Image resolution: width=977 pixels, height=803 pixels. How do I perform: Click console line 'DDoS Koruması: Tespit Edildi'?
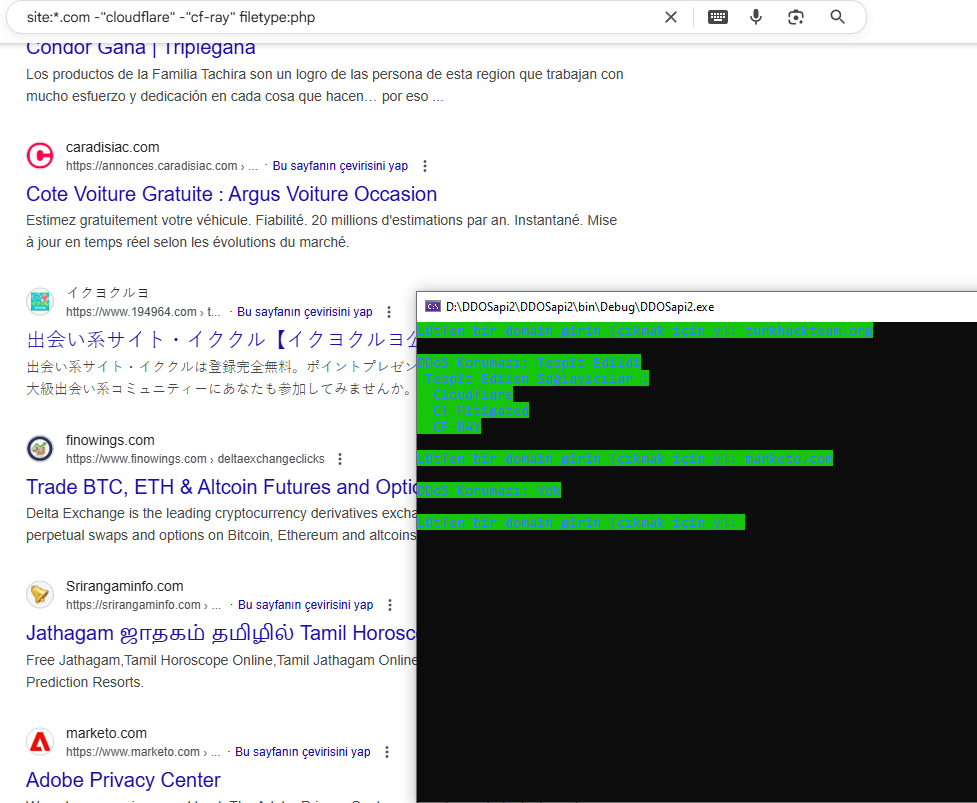pos(528,363)
